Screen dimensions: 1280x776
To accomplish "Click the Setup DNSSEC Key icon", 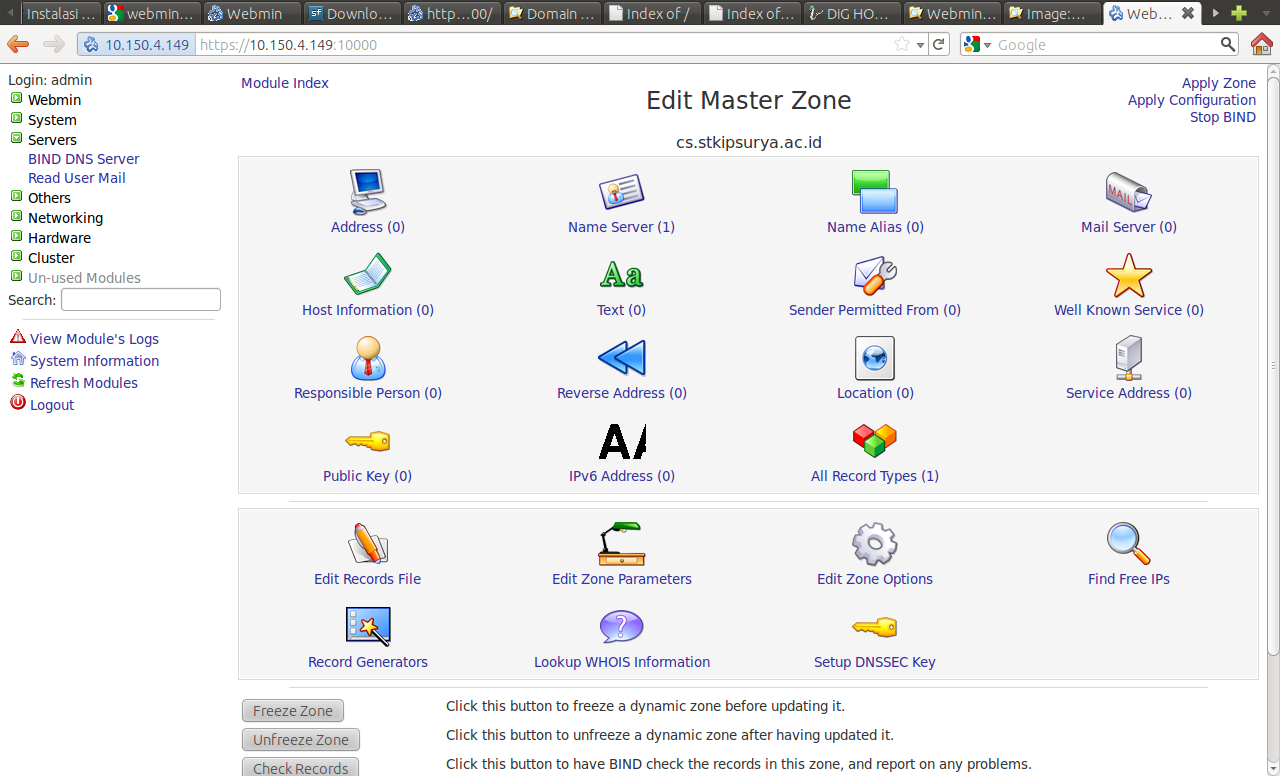I will pyautogui.click(x=874, y=627).
